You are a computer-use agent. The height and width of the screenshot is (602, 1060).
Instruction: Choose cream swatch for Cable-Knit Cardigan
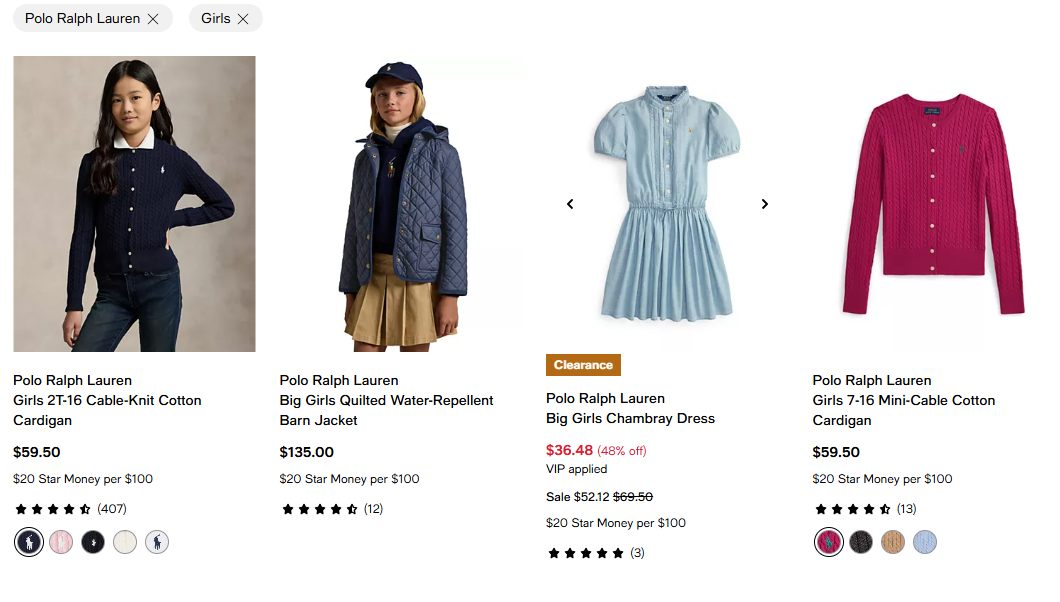(125, 542)
